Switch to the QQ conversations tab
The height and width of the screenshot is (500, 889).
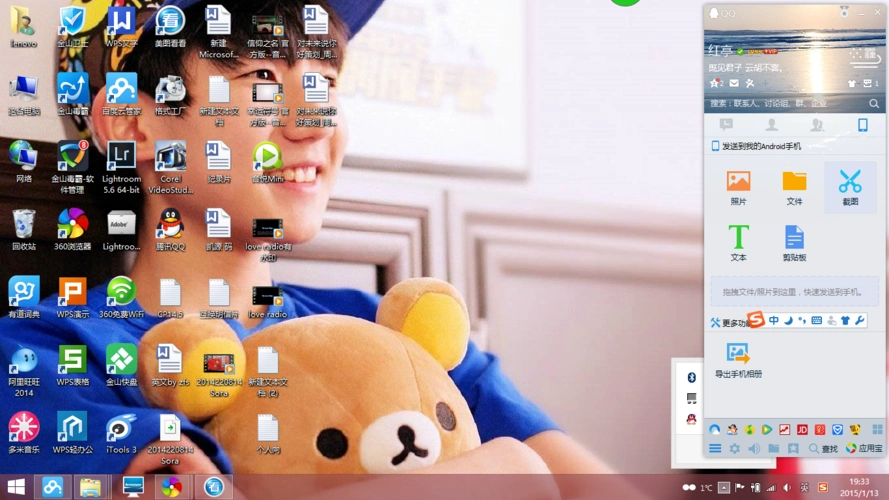point(726,125)
